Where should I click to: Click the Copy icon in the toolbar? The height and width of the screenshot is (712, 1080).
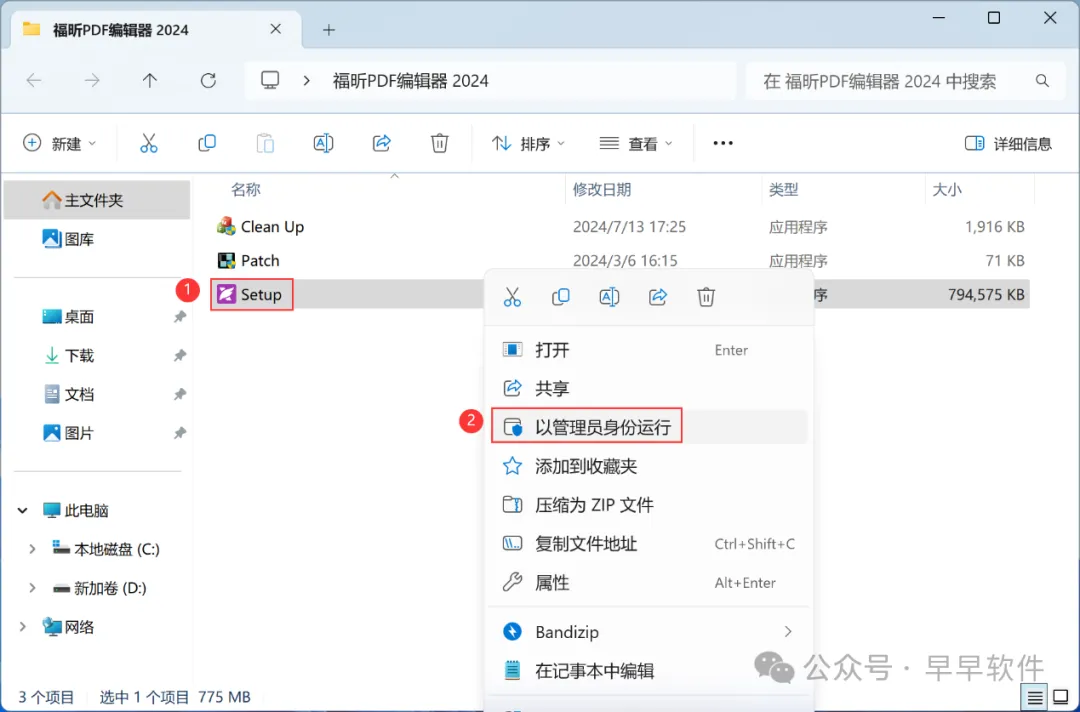(207, 143)
